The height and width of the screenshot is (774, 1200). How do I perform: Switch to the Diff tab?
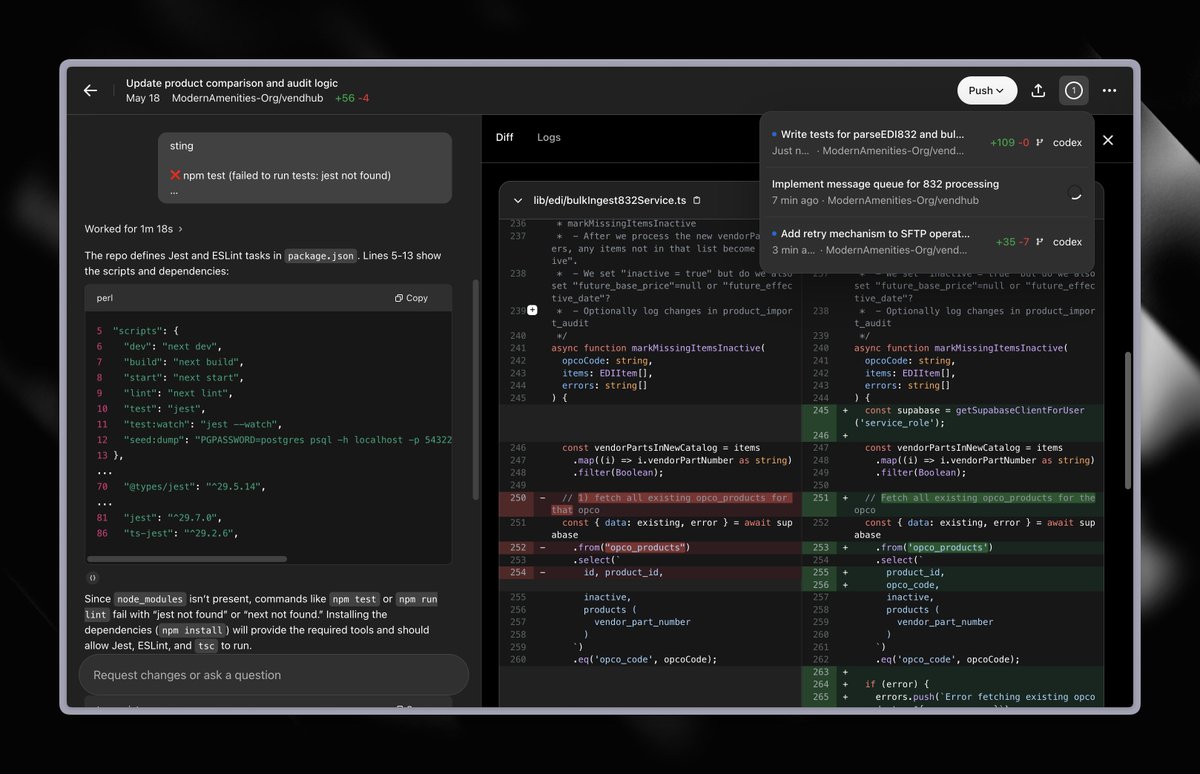[x=504, y=137]
